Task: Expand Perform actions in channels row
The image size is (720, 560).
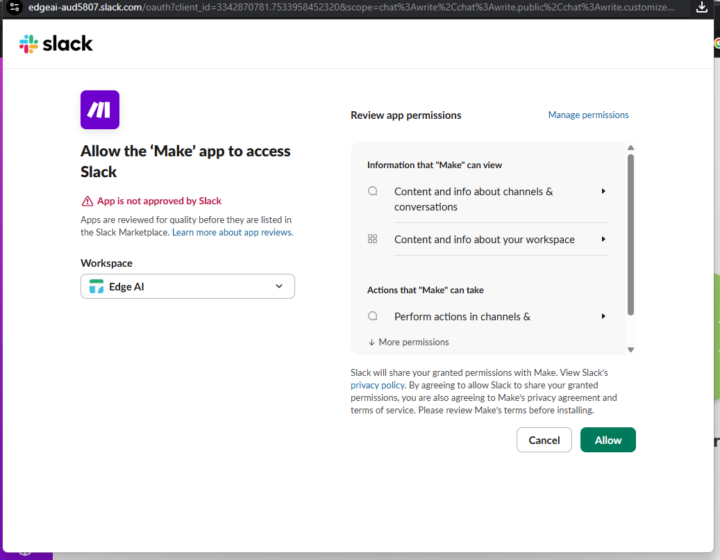Action: (488, 316)
